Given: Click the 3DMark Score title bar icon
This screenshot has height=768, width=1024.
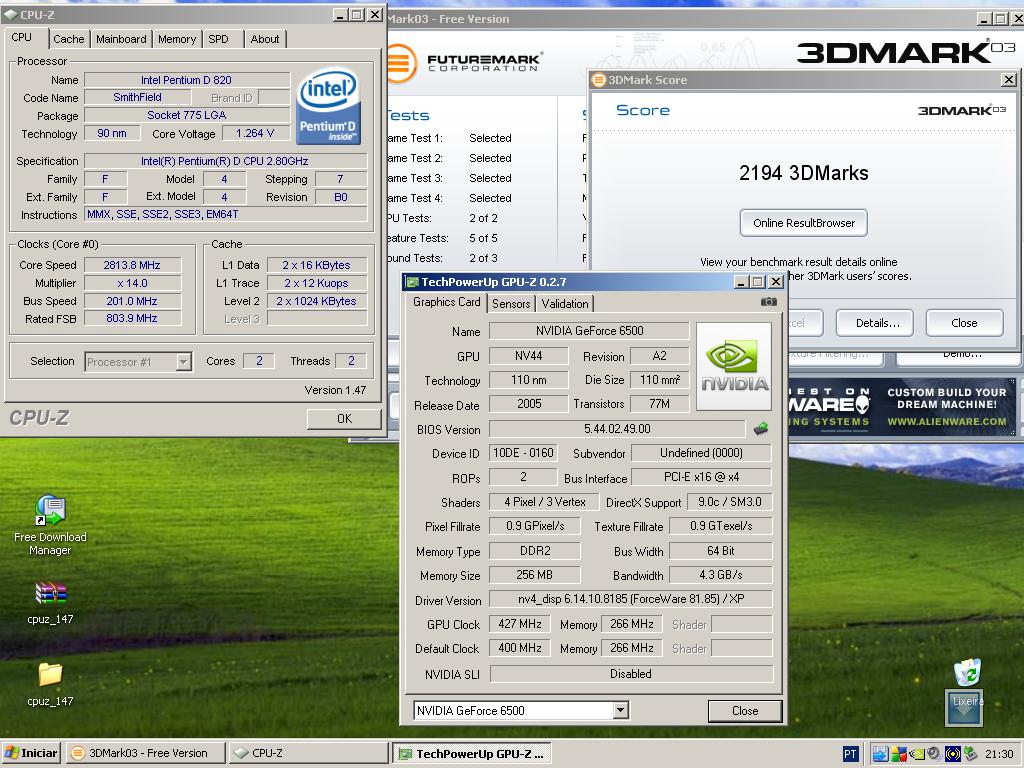Looking at the screenshot, I should 599,80.
